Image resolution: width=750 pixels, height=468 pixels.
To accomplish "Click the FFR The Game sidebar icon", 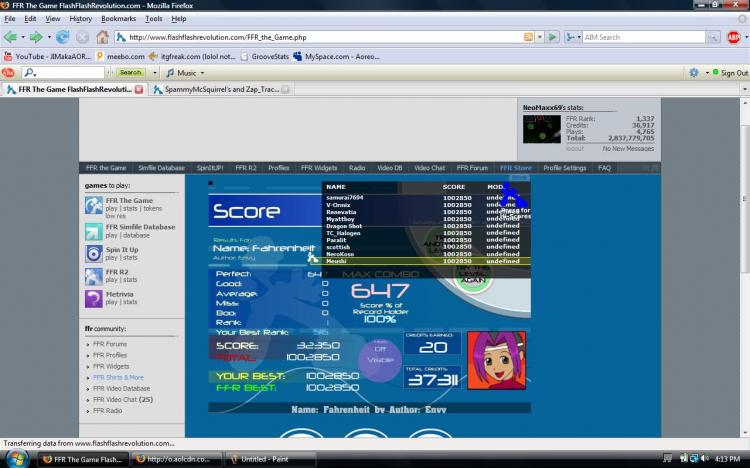I will [x=94, y=205].
